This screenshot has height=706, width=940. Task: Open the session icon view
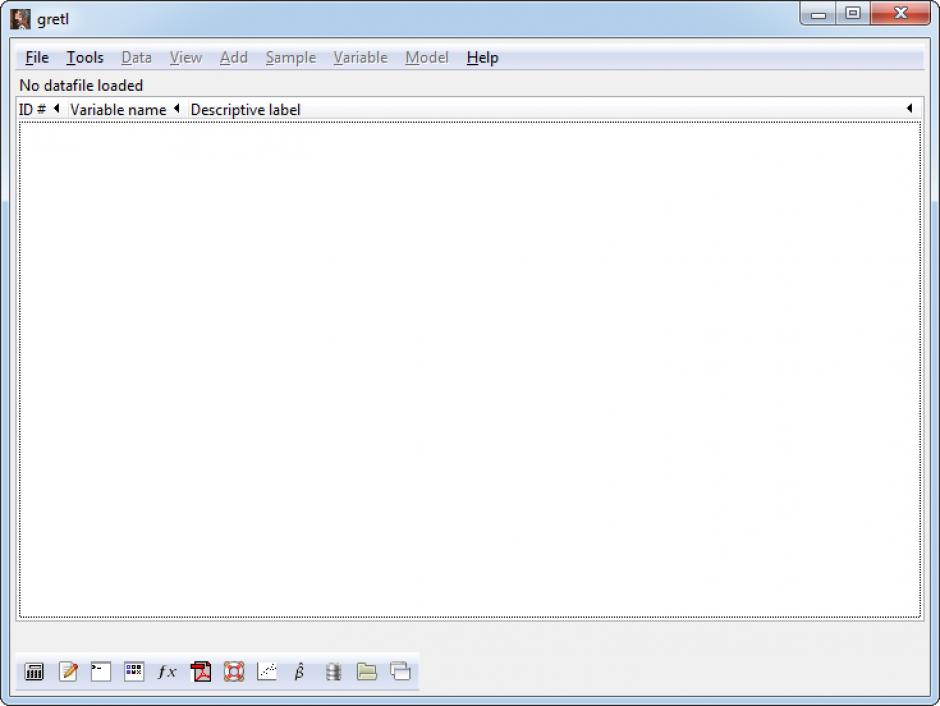134,671
